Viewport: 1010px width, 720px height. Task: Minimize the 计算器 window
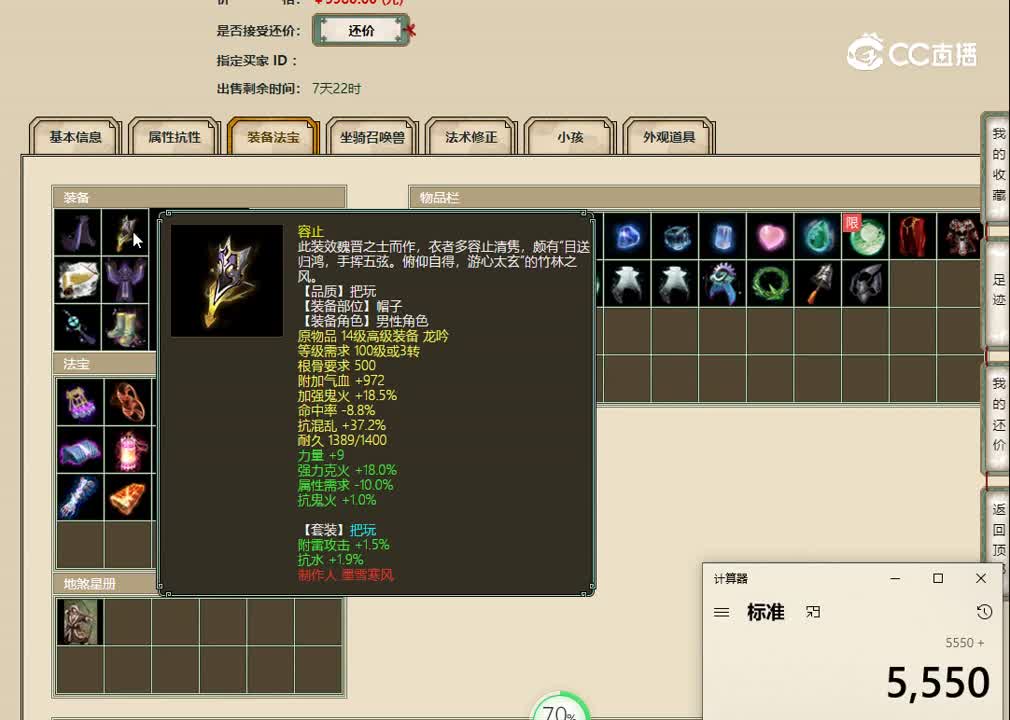[895, 578]
